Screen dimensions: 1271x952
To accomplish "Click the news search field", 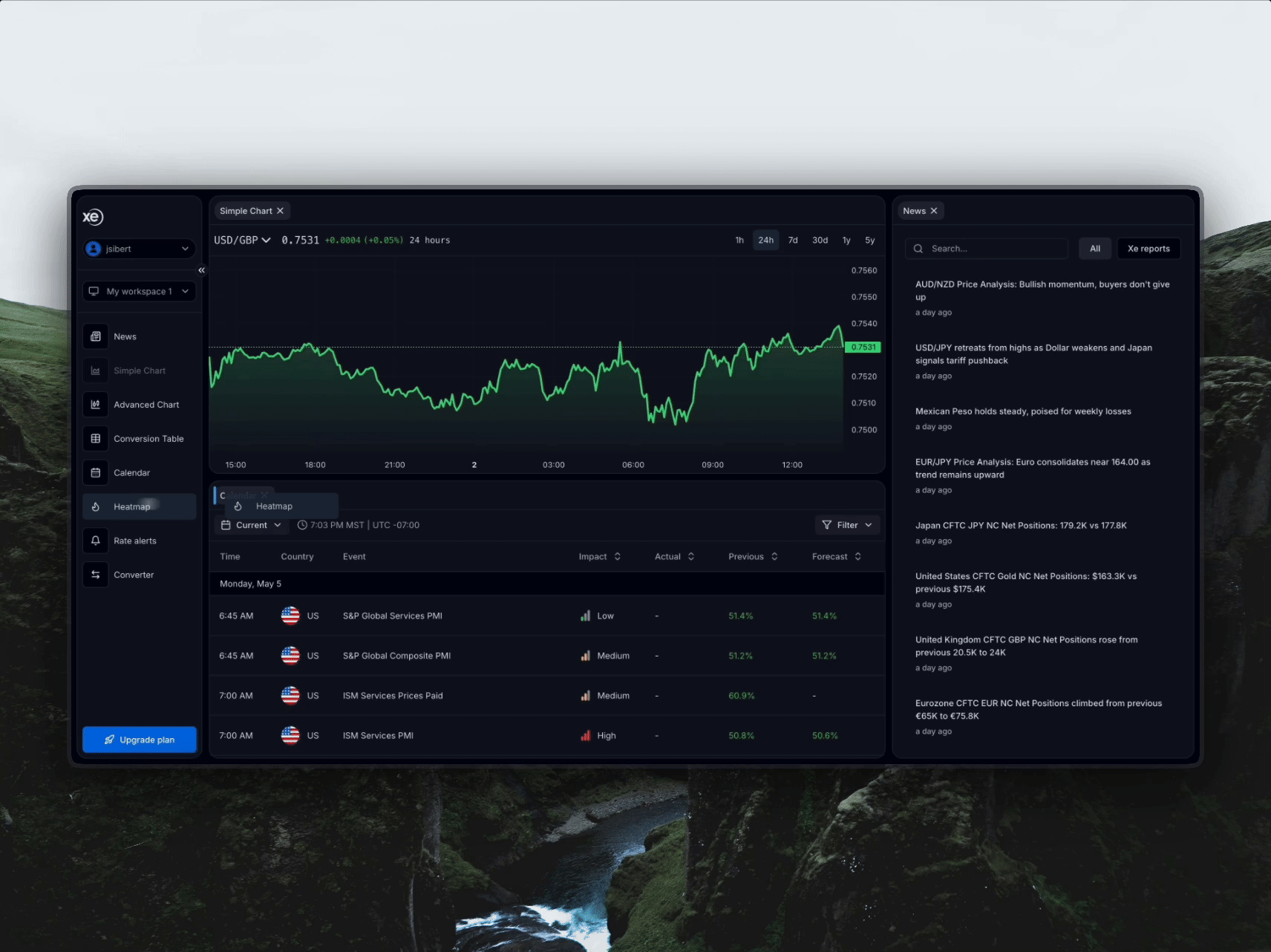I will [986, 248].
